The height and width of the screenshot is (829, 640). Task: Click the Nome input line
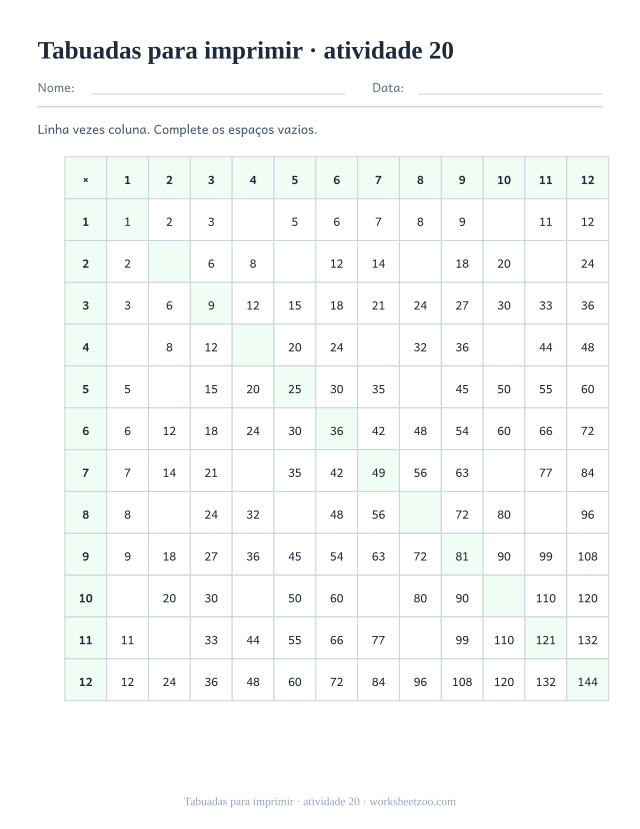(x=218, y=88)
